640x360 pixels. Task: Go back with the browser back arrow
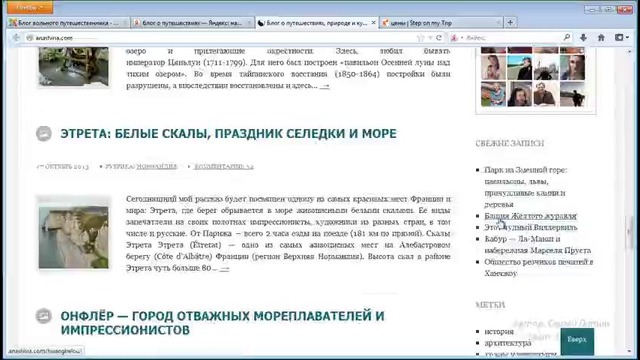(16, 38)
